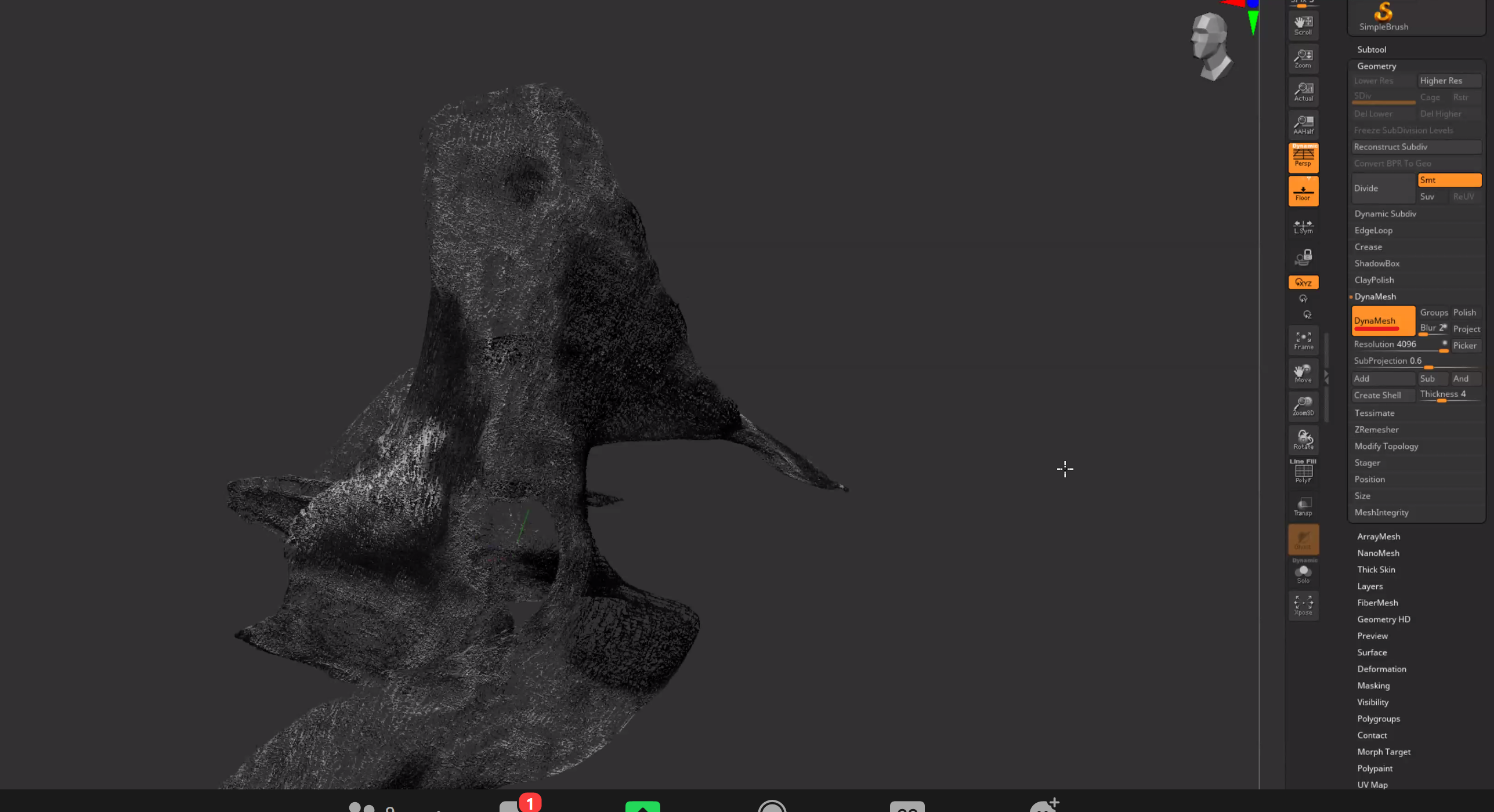Toggle Solo mode

pyautogui.click(x=1303, y=573)
